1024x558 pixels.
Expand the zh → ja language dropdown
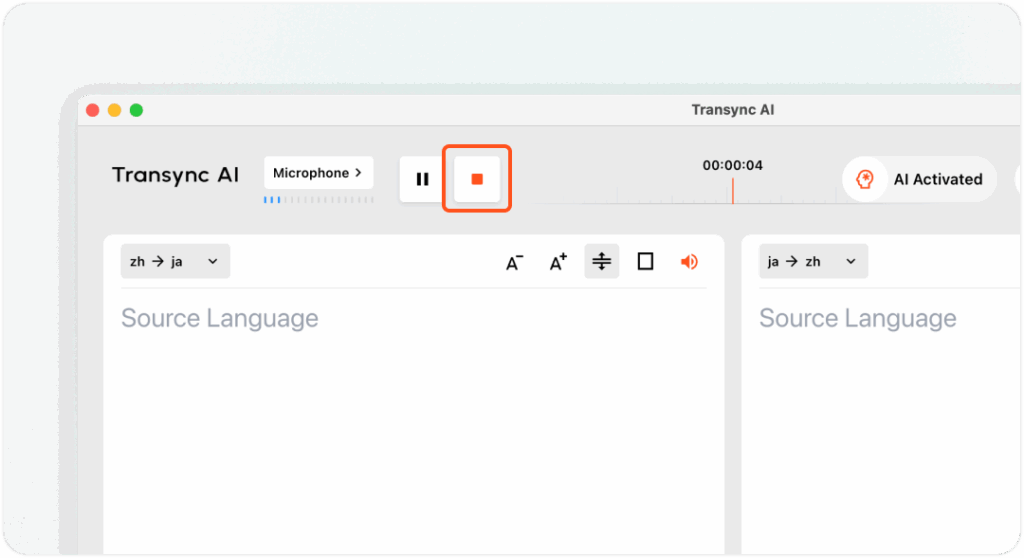click(175, 261)
